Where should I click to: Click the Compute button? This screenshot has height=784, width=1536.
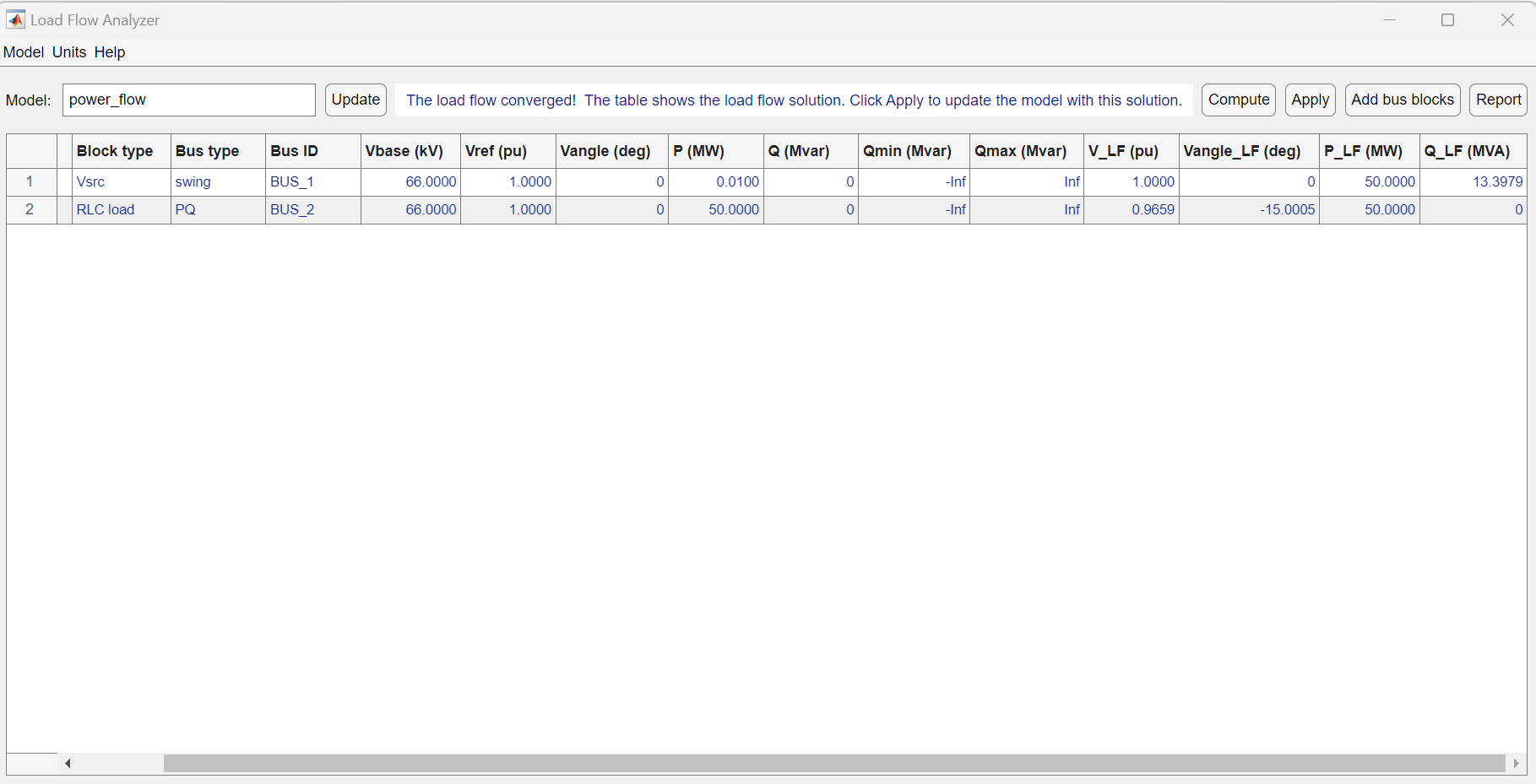(1238, 100)
